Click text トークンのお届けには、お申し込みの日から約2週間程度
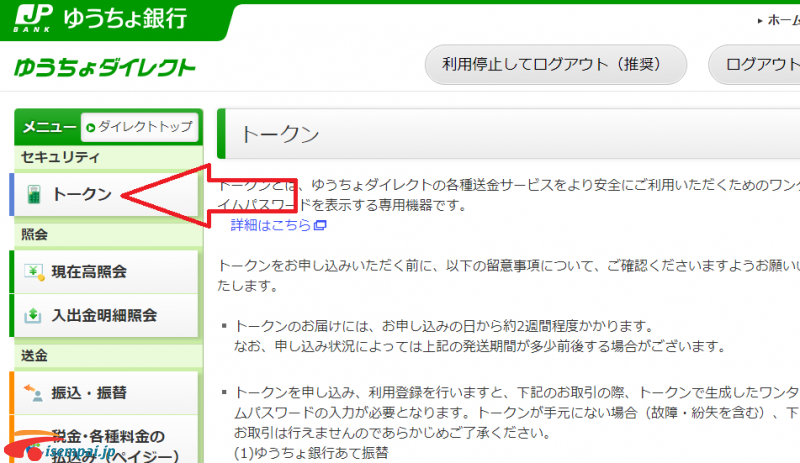 407,326
